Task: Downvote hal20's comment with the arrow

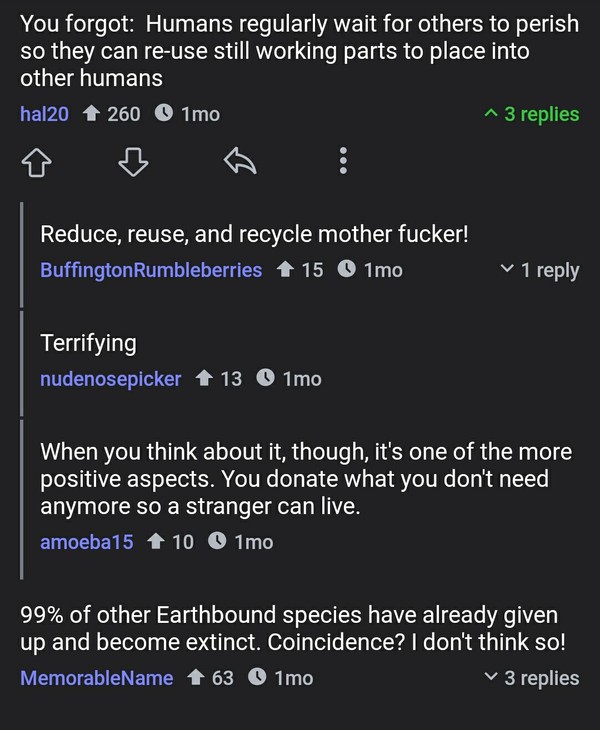Action: (x=135, y=161)
